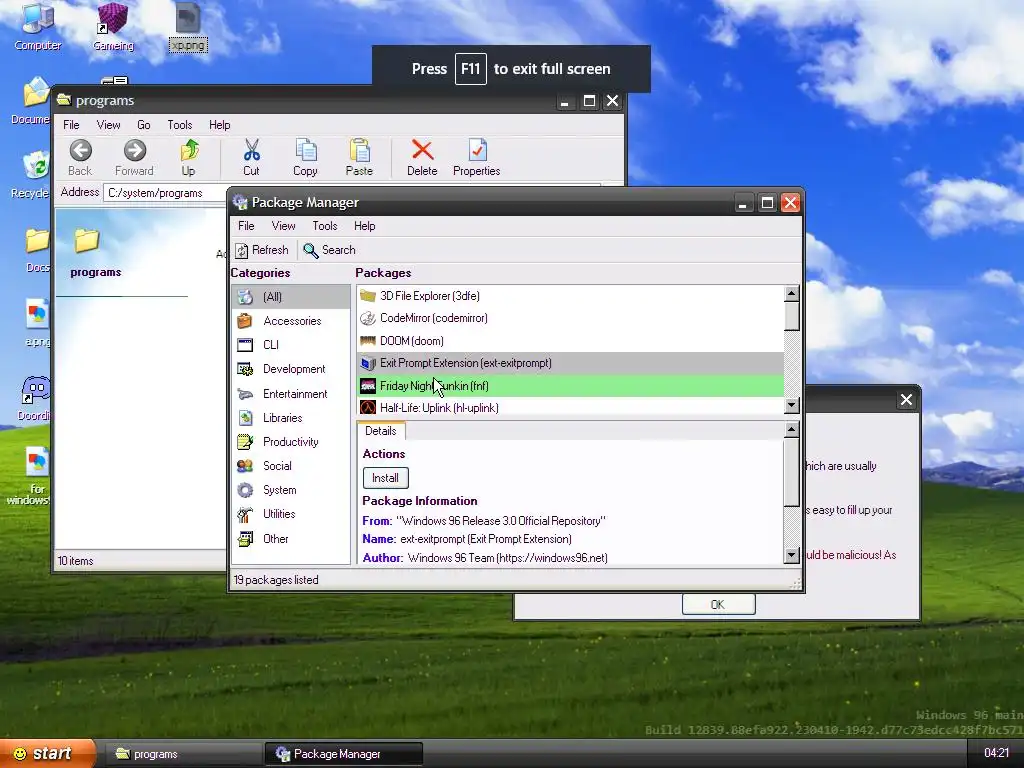The width and height of the screenshot is (1024, 768).
Task: Select the Libraries category
Action: (x=291, y=418)
